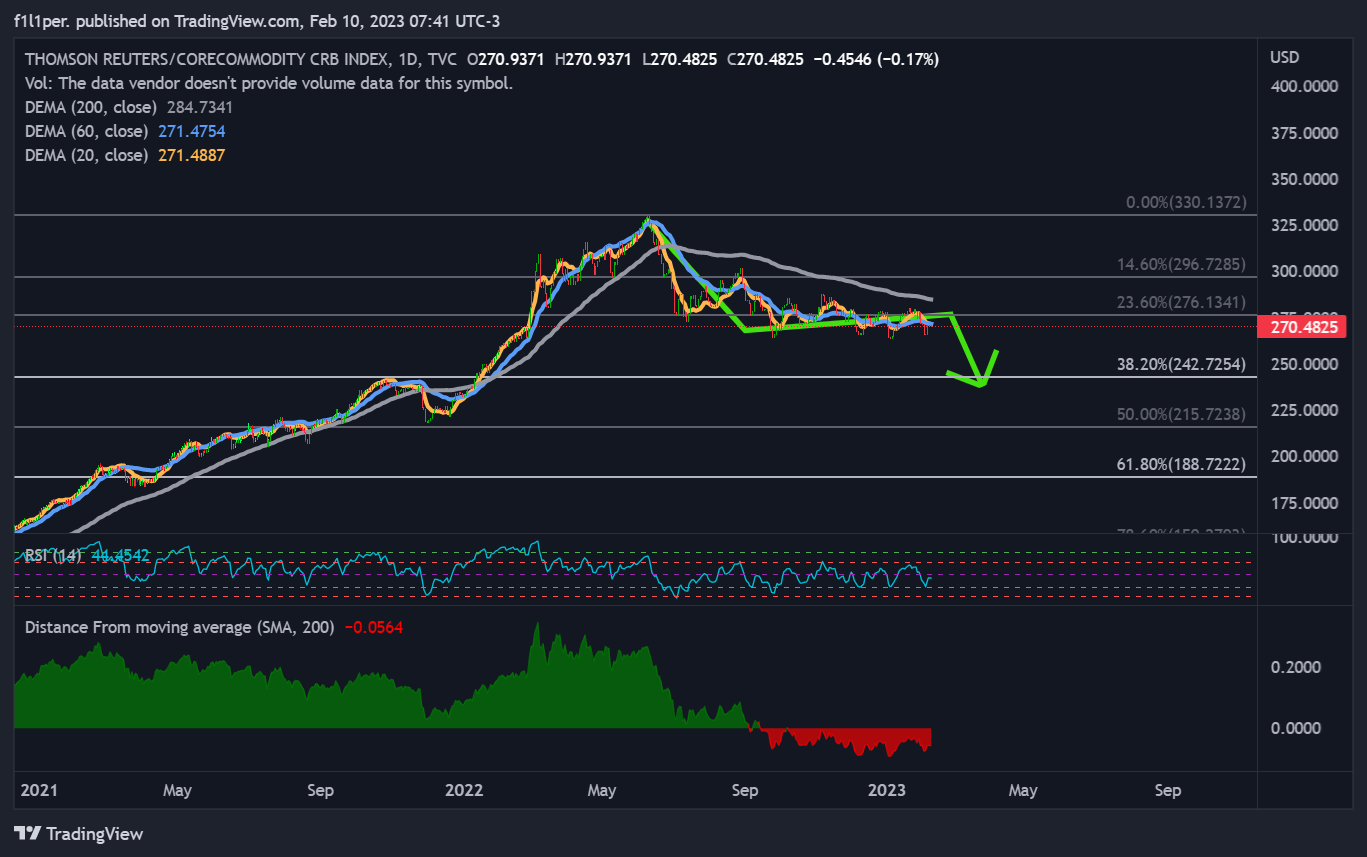
Task: Click the DEMA value 284.7341
Action: pos(199,107)
